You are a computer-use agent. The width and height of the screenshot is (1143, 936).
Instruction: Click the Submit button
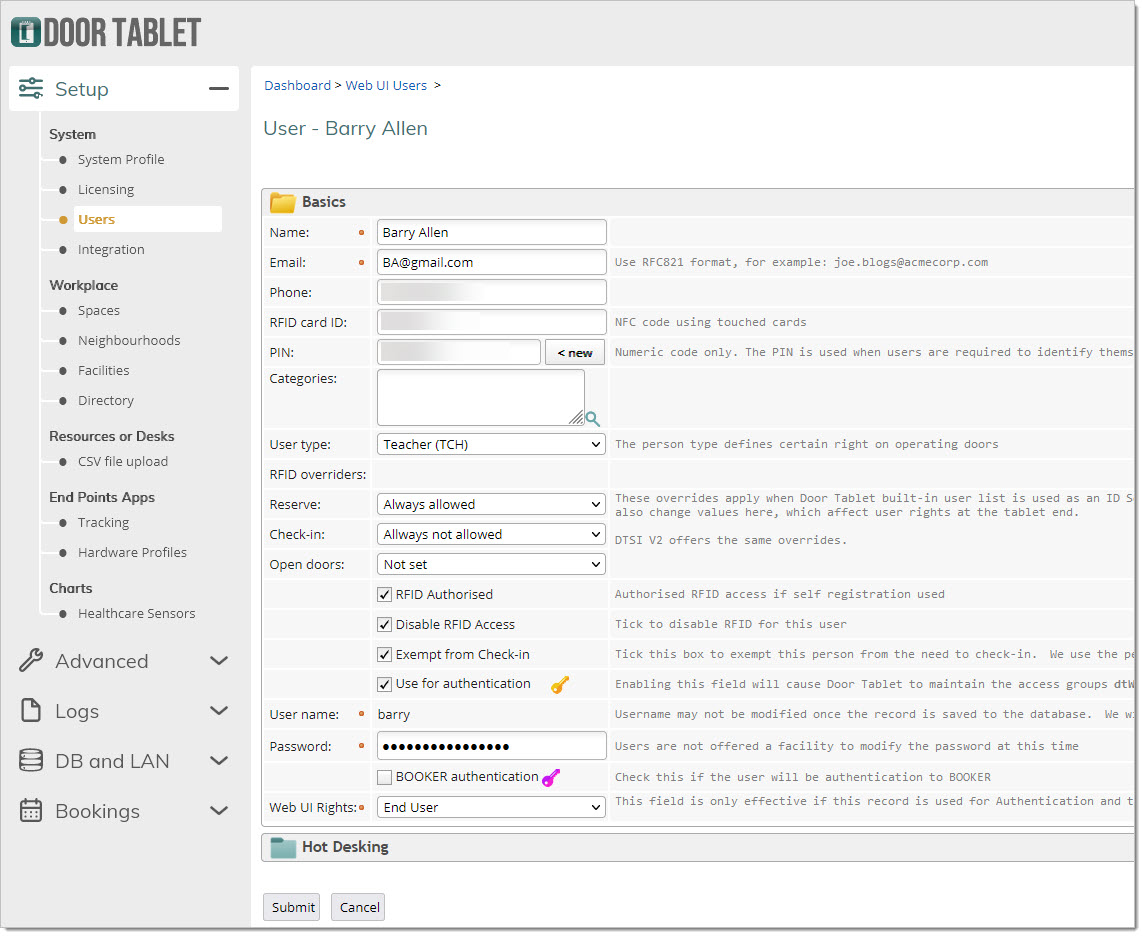tap(292, 908)
